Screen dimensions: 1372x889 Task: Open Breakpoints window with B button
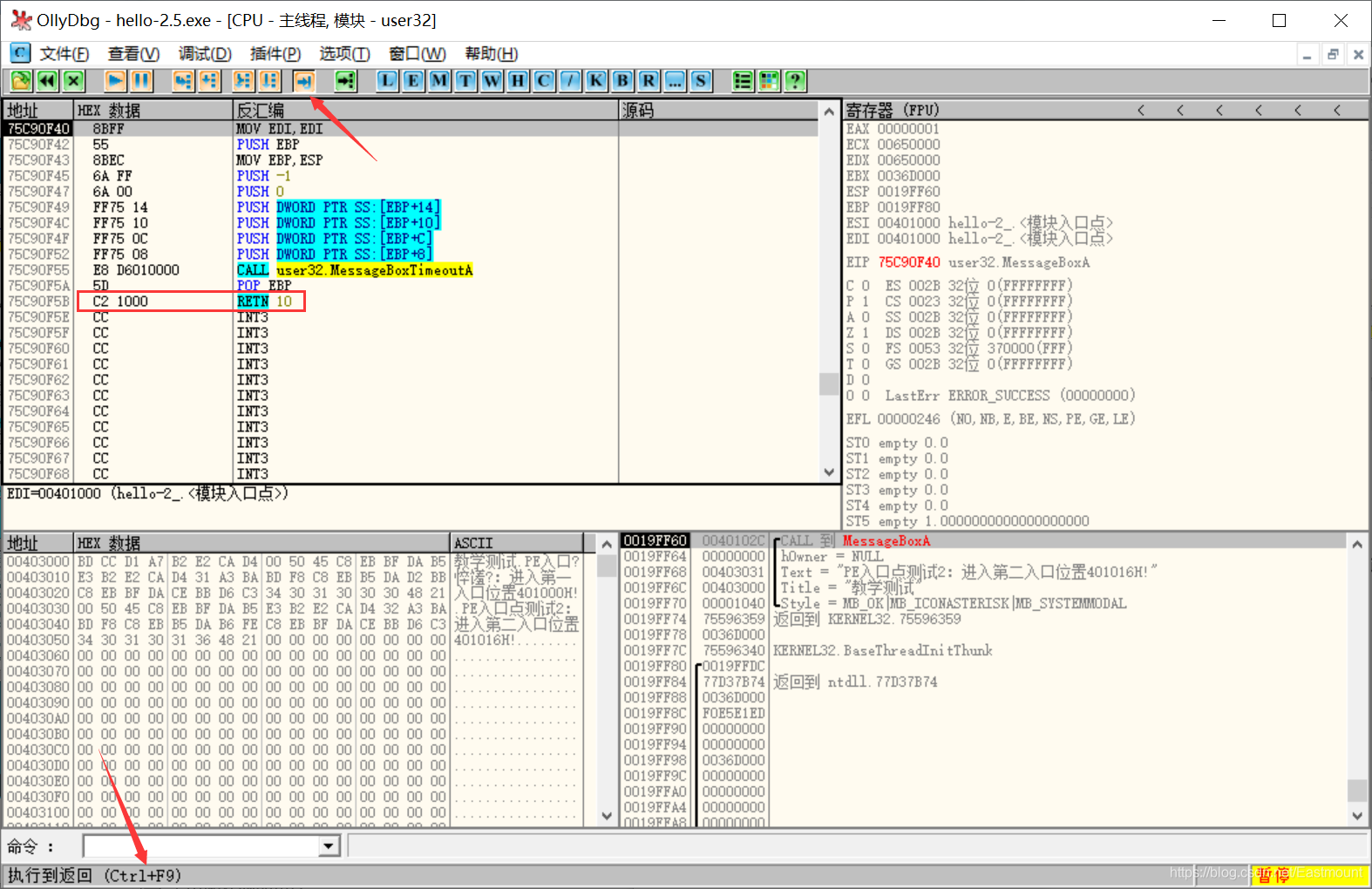point(622,81)
